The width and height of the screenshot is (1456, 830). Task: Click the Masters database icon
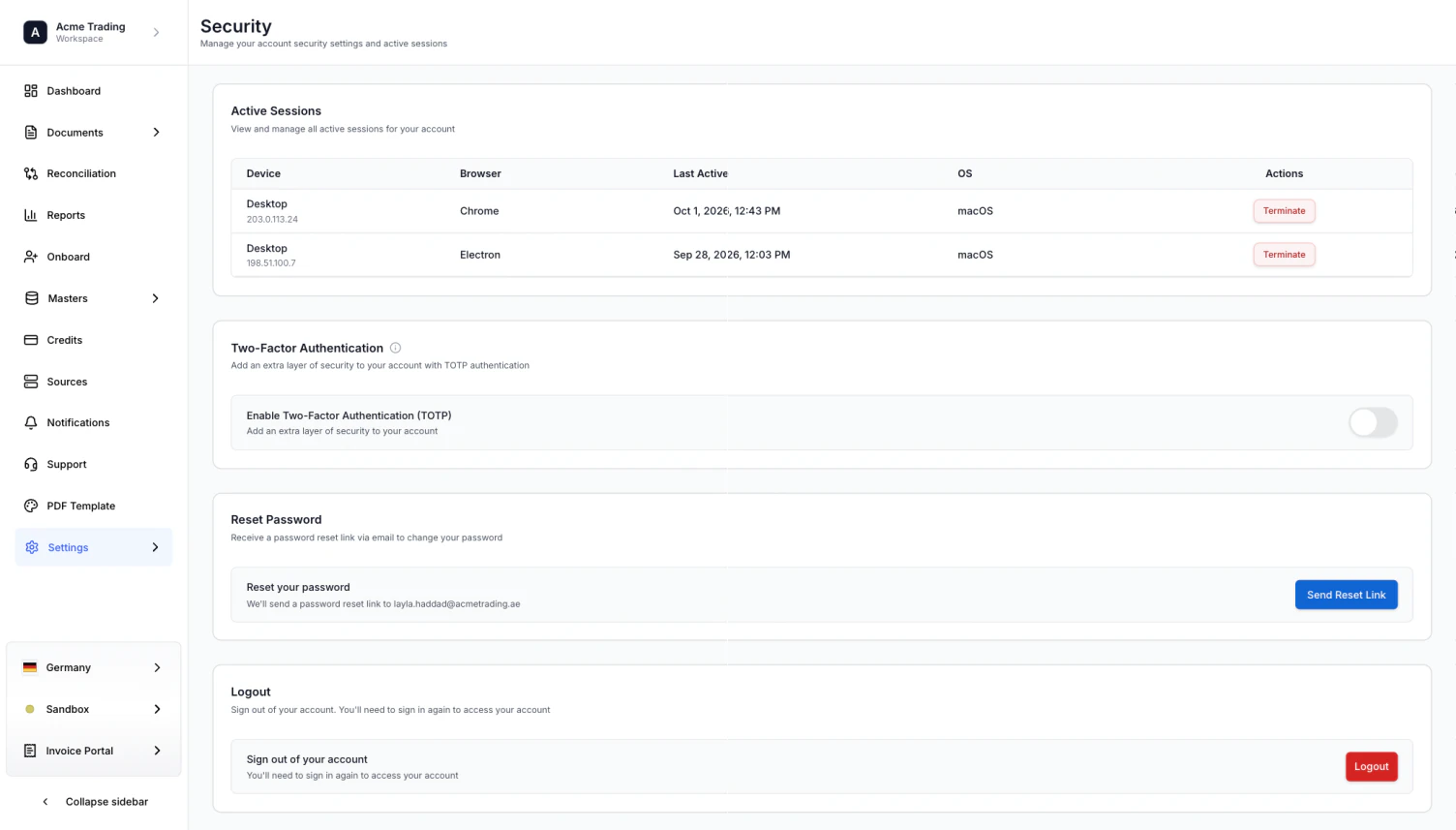32,298
